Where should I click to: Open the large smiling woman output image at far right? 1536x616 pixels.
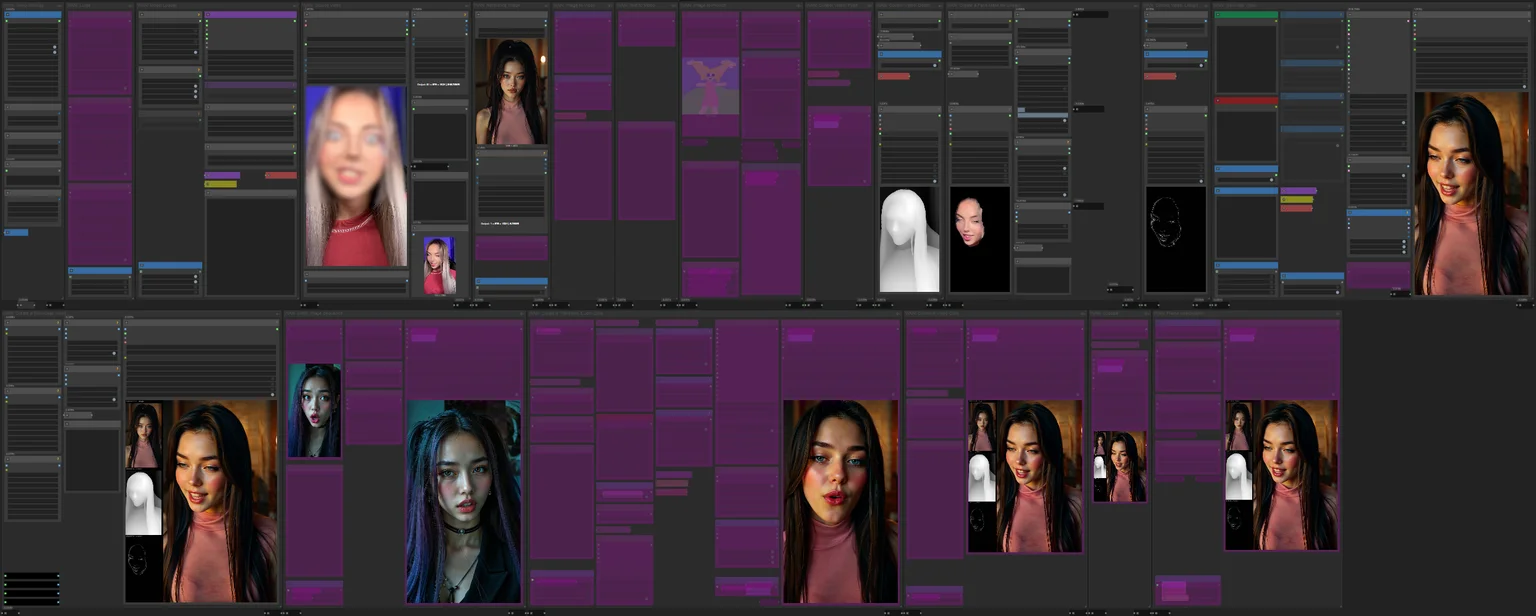coord(1471,194)
